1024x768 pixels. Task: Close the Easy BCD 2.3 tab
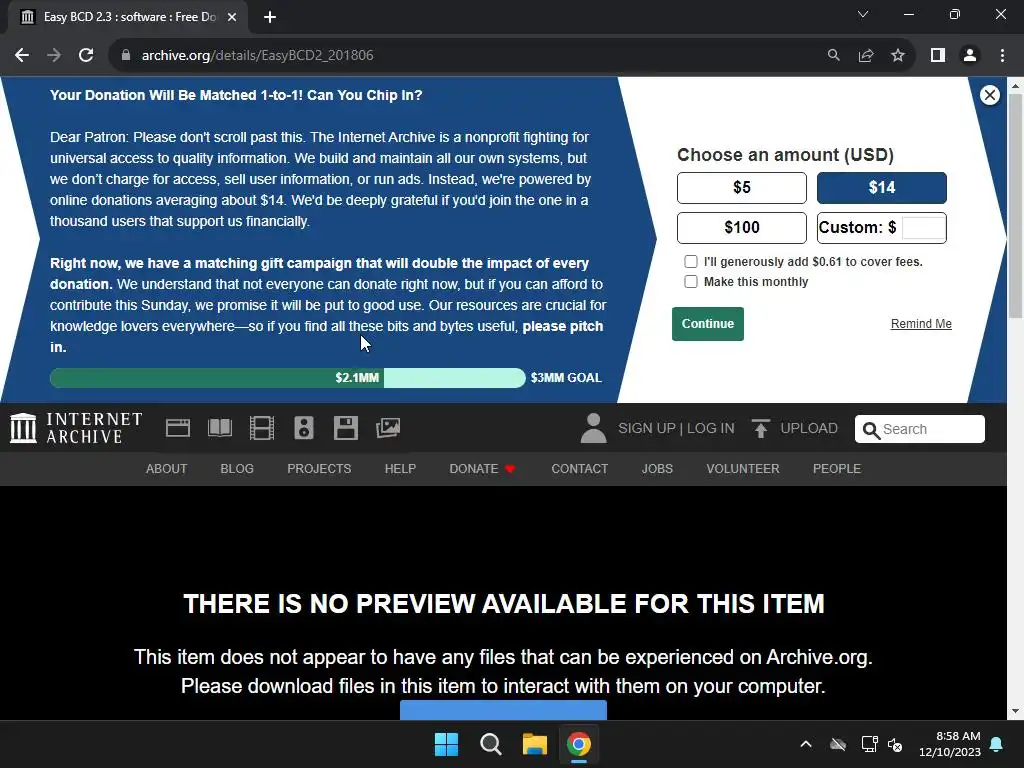click(232, 17)
